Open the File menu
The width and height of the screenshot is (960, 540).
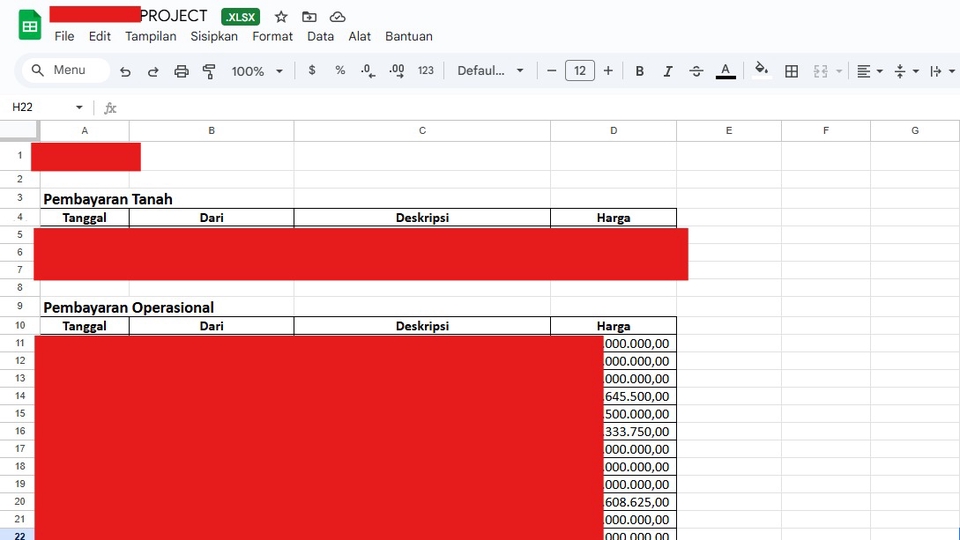[x=64, y=36]
